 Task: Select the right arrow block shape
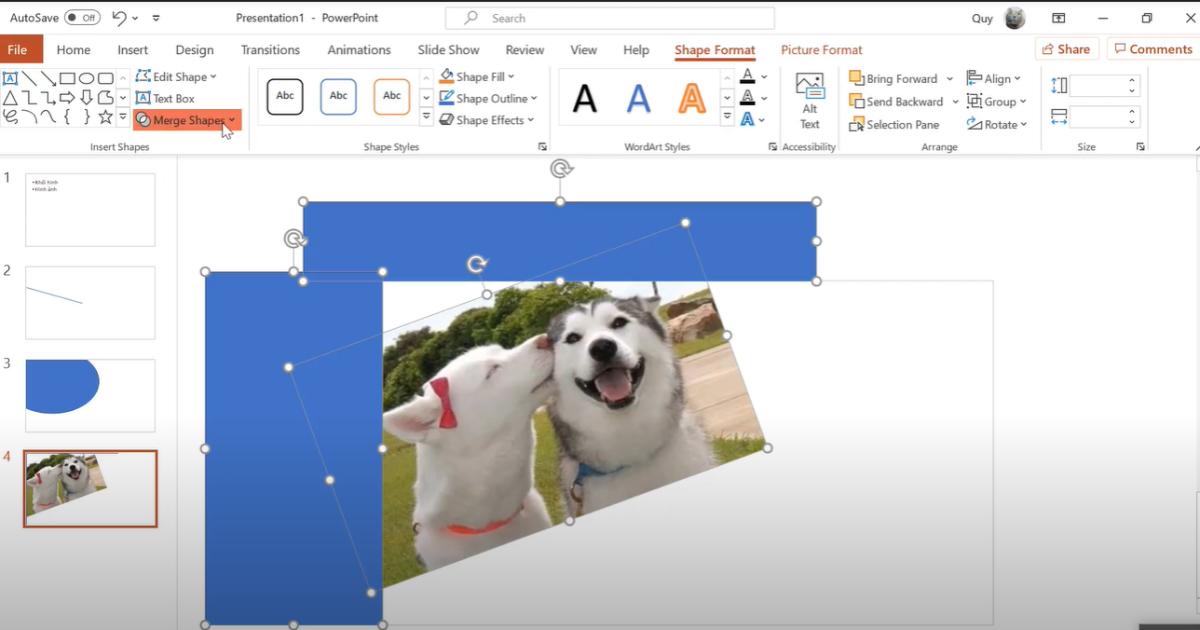[x=67, y=97]
